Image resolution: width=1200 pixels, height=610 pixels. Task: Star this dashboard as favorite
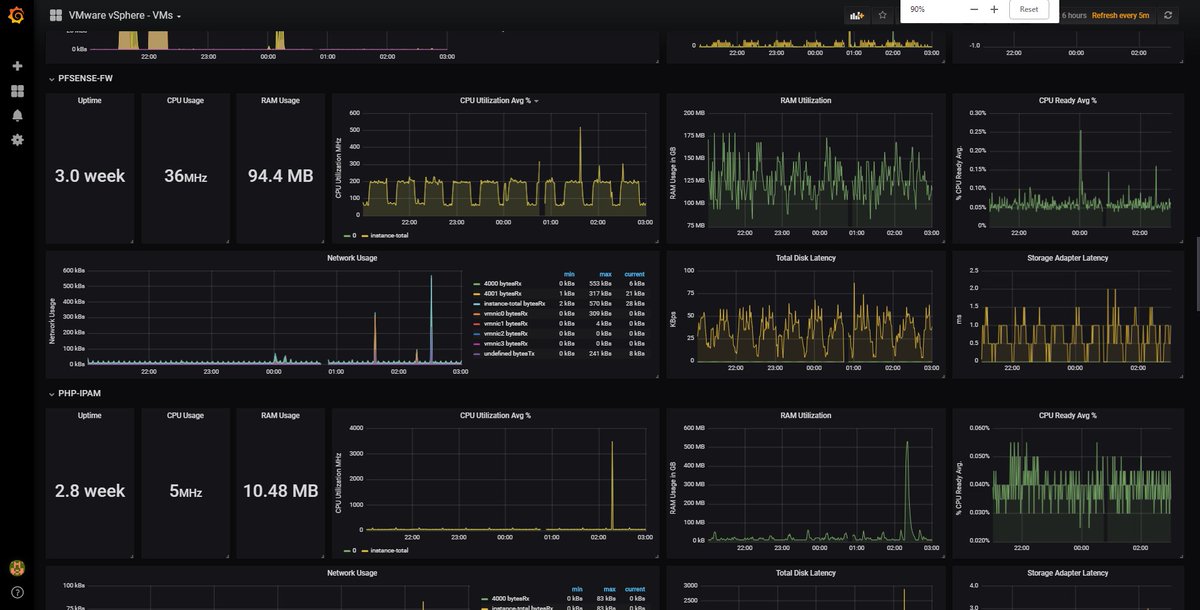(x=882, y=15)
